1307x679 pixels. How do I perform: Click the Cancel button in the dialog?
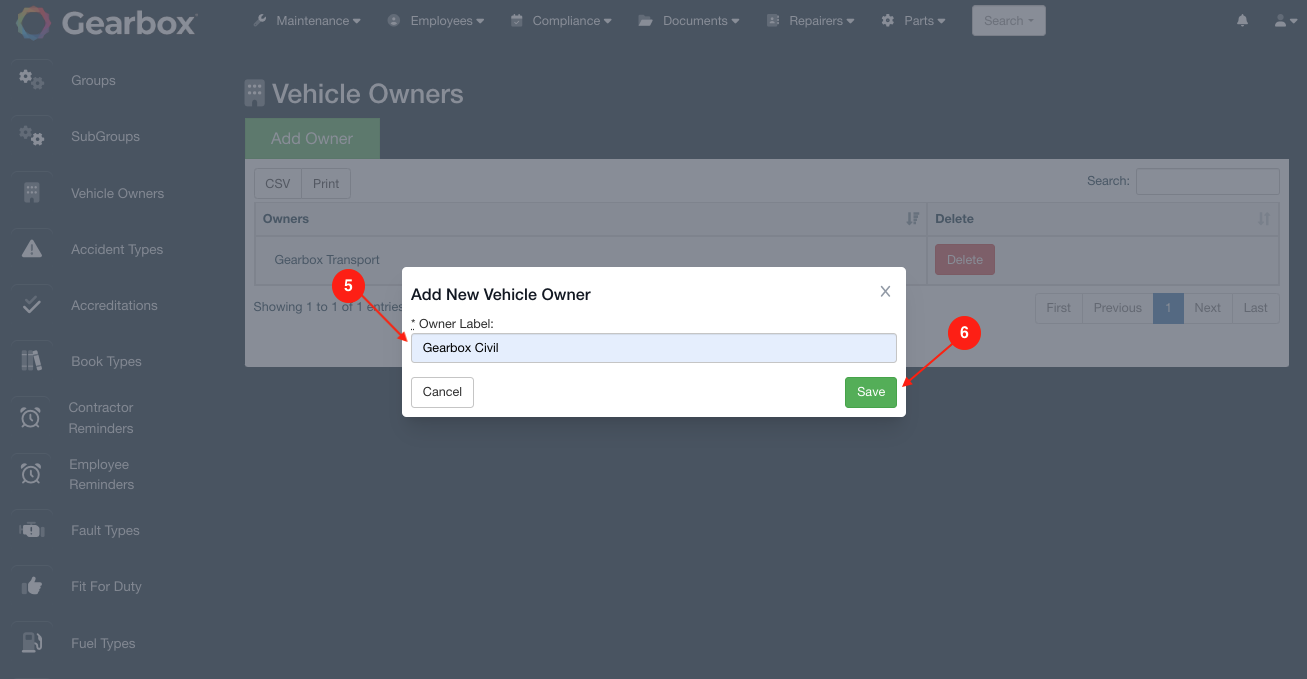pyautogui.click(x=442, y=392)
